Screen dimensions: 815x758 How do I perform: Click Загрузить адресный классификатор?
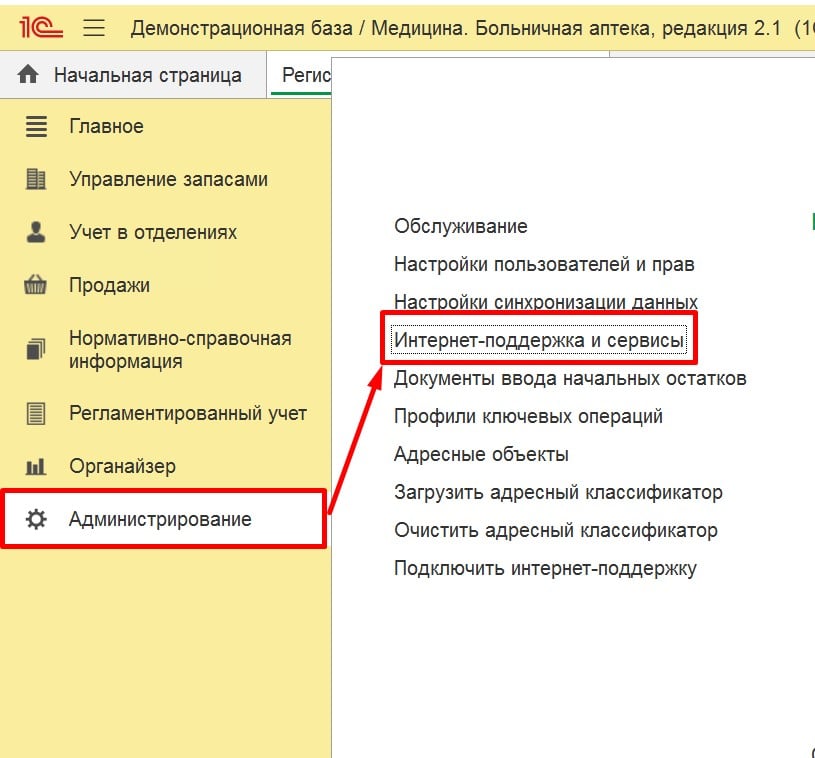click(x=557, y=492)
